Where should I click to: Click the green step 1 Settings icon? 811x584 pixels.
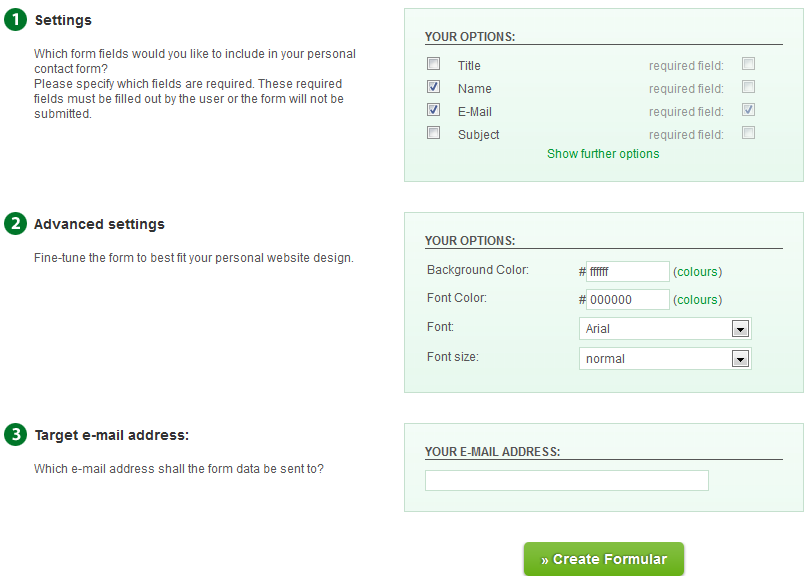15,20
